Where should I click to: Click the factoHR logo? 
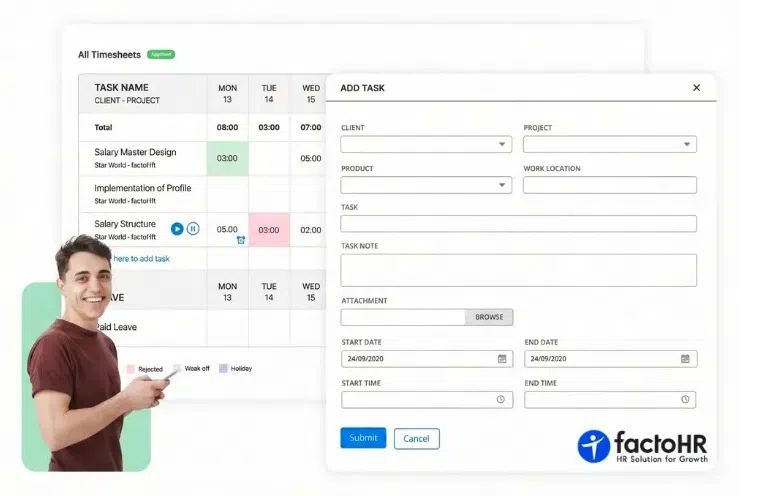point(642,446)
